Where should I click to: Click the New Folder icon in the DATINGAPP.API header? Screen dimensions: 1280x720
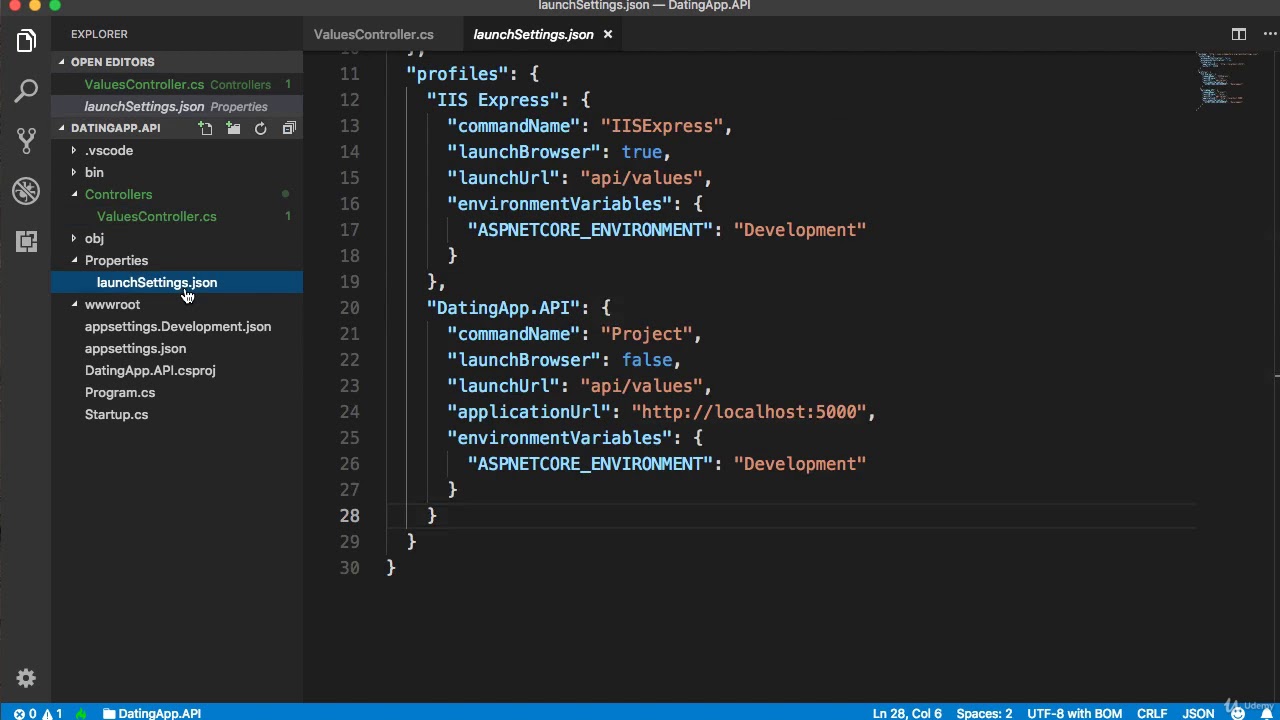point(233,128)
